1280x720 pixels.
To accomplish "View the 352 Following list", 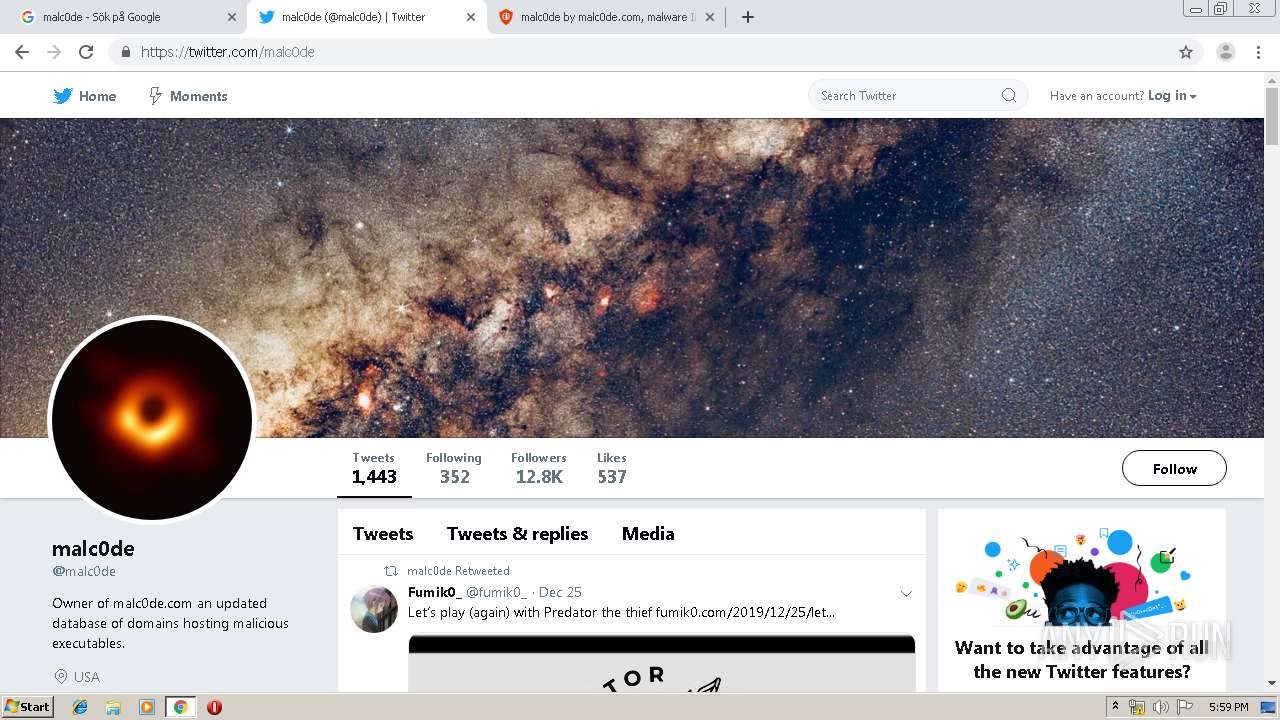I will click(454, 468).
